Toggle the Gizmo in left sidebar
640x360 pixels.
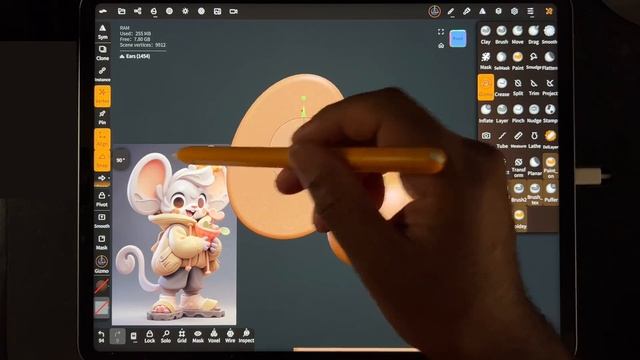point(102,264)
